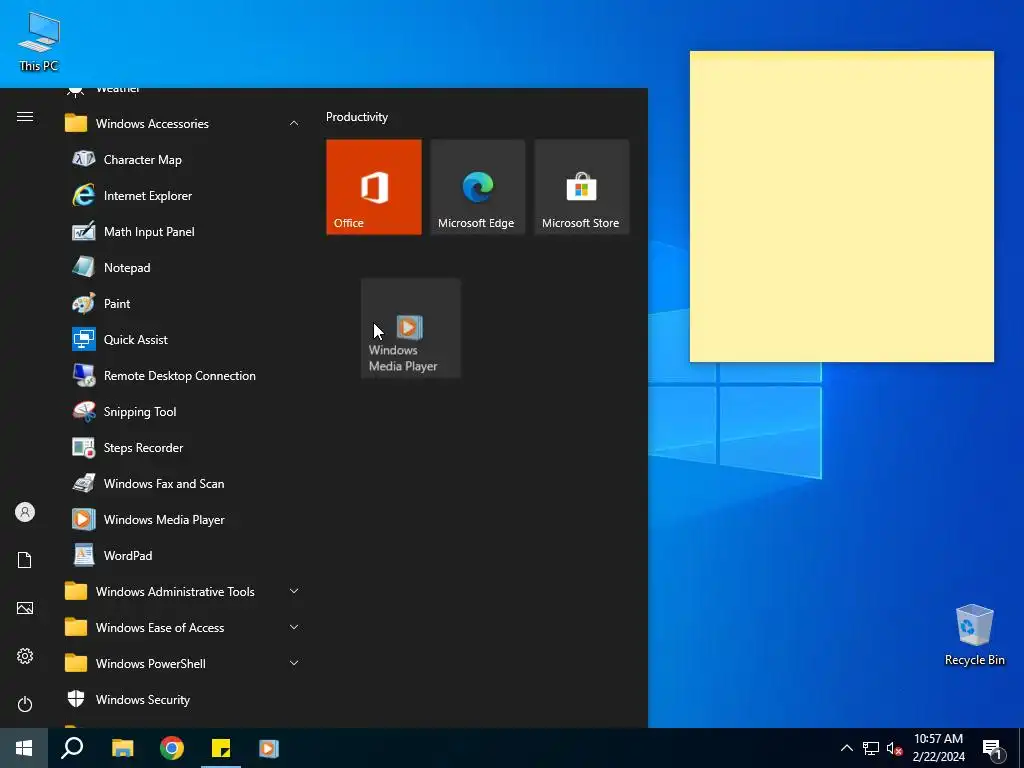Click the Show desktop sliver at taskbar end
1024x768 pixels.
coord(1021,748)
